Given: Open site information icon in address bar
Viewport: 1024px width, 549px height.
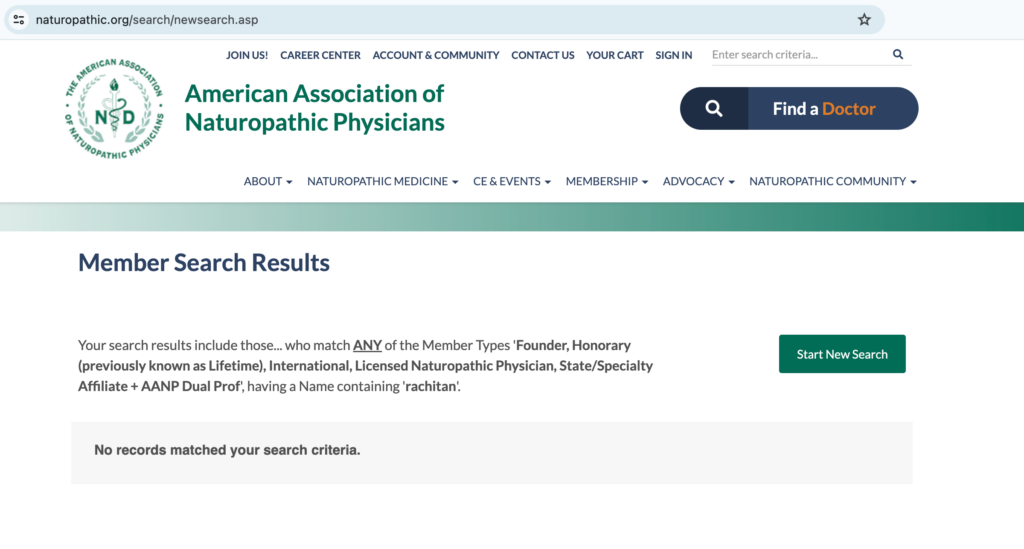Looking at the screenshot, I should (x=19, y=20).
